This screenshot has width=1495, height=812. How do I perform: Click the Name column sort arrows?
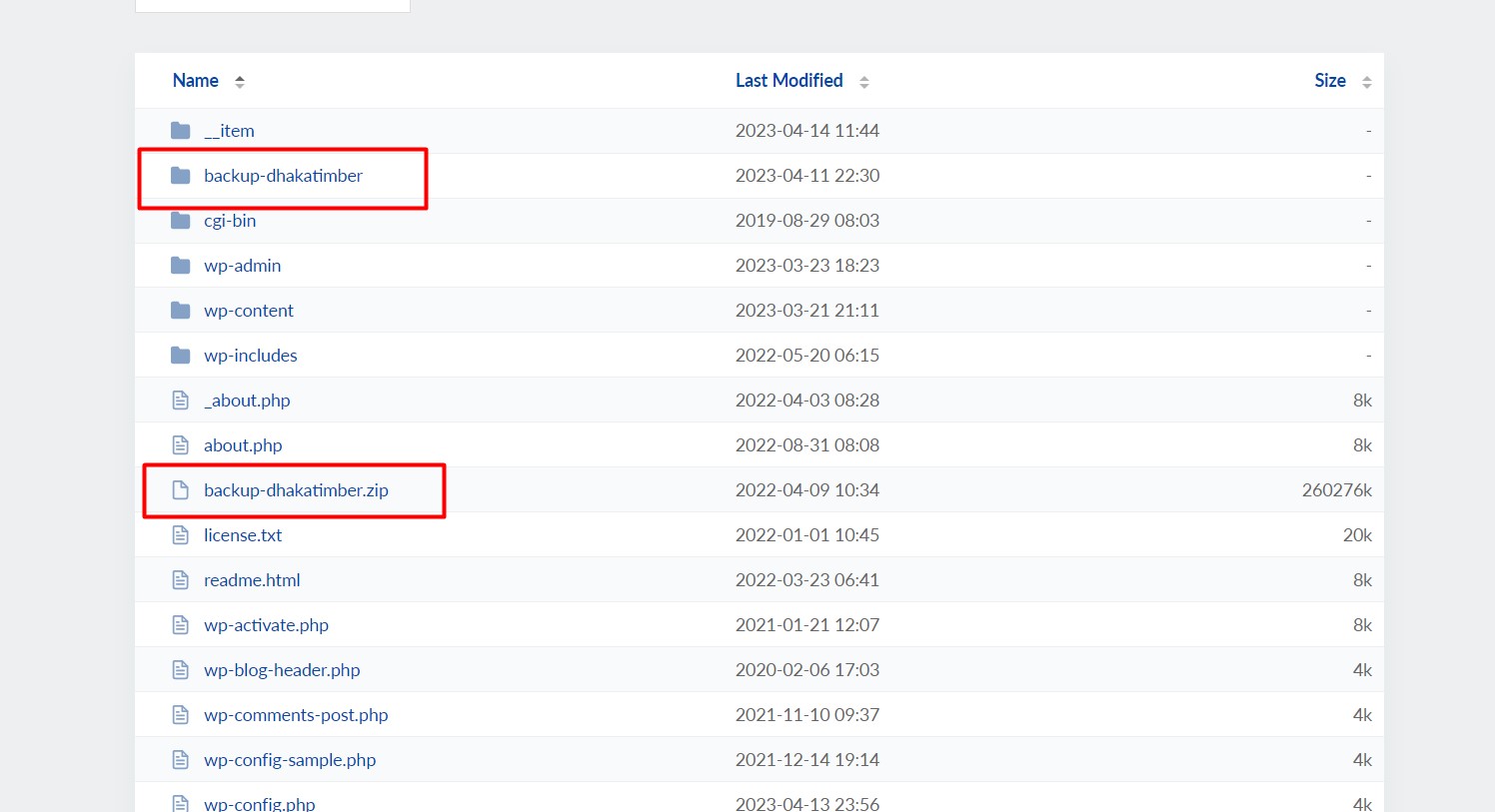tap(240, 82)
